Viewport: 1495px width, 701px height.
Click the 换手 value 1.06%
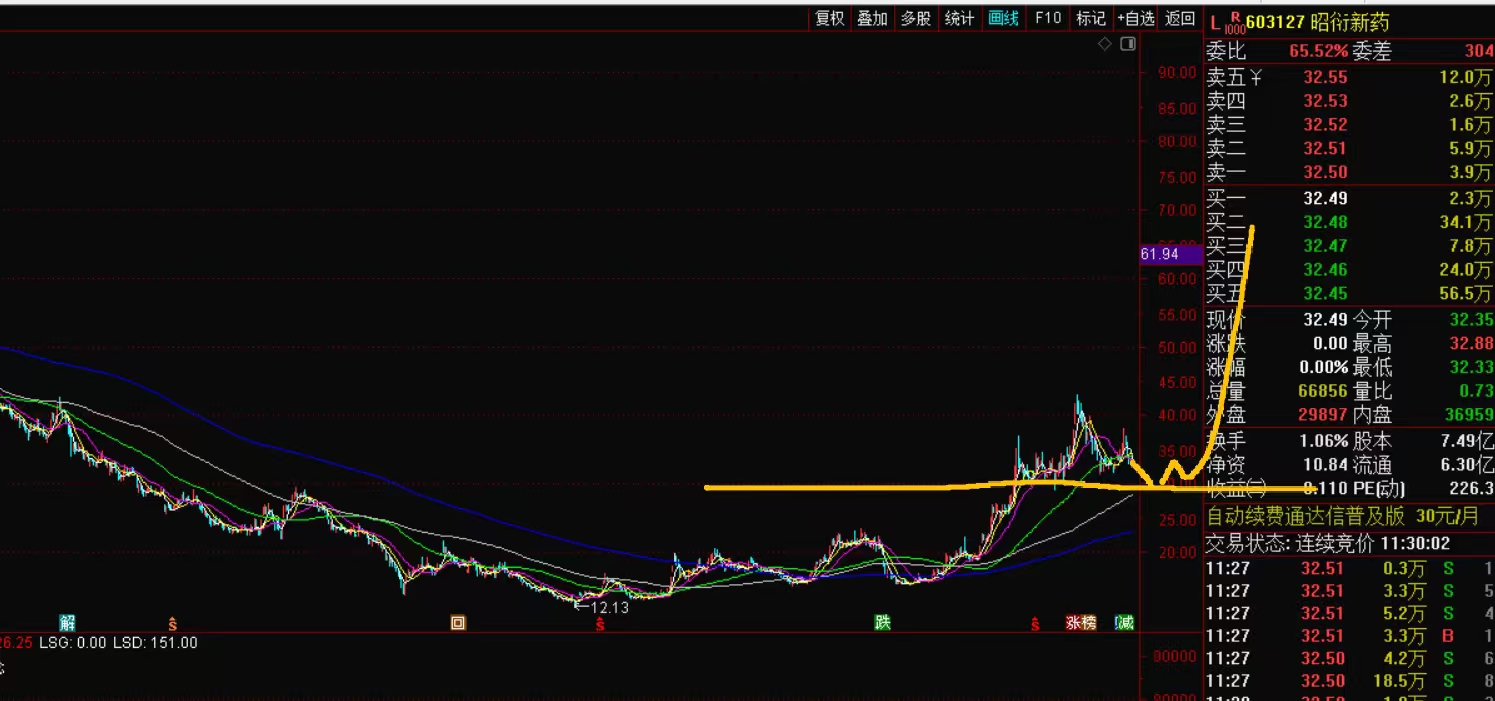pyautogui.click(x=1322, y=441)
